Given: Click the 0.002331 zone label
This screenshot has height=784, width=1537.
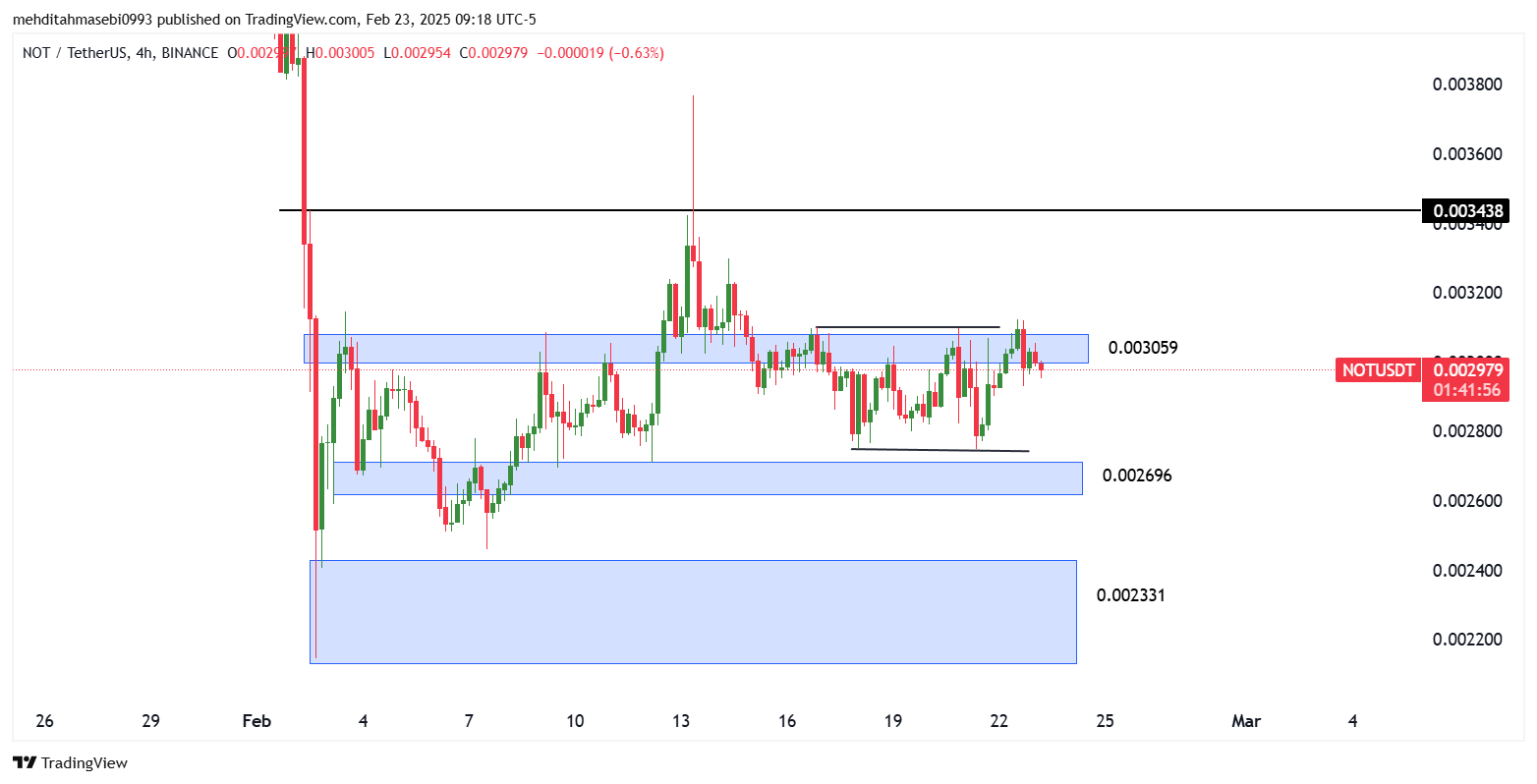Looking at the screenshot, I should click(x=1131, y=595).
